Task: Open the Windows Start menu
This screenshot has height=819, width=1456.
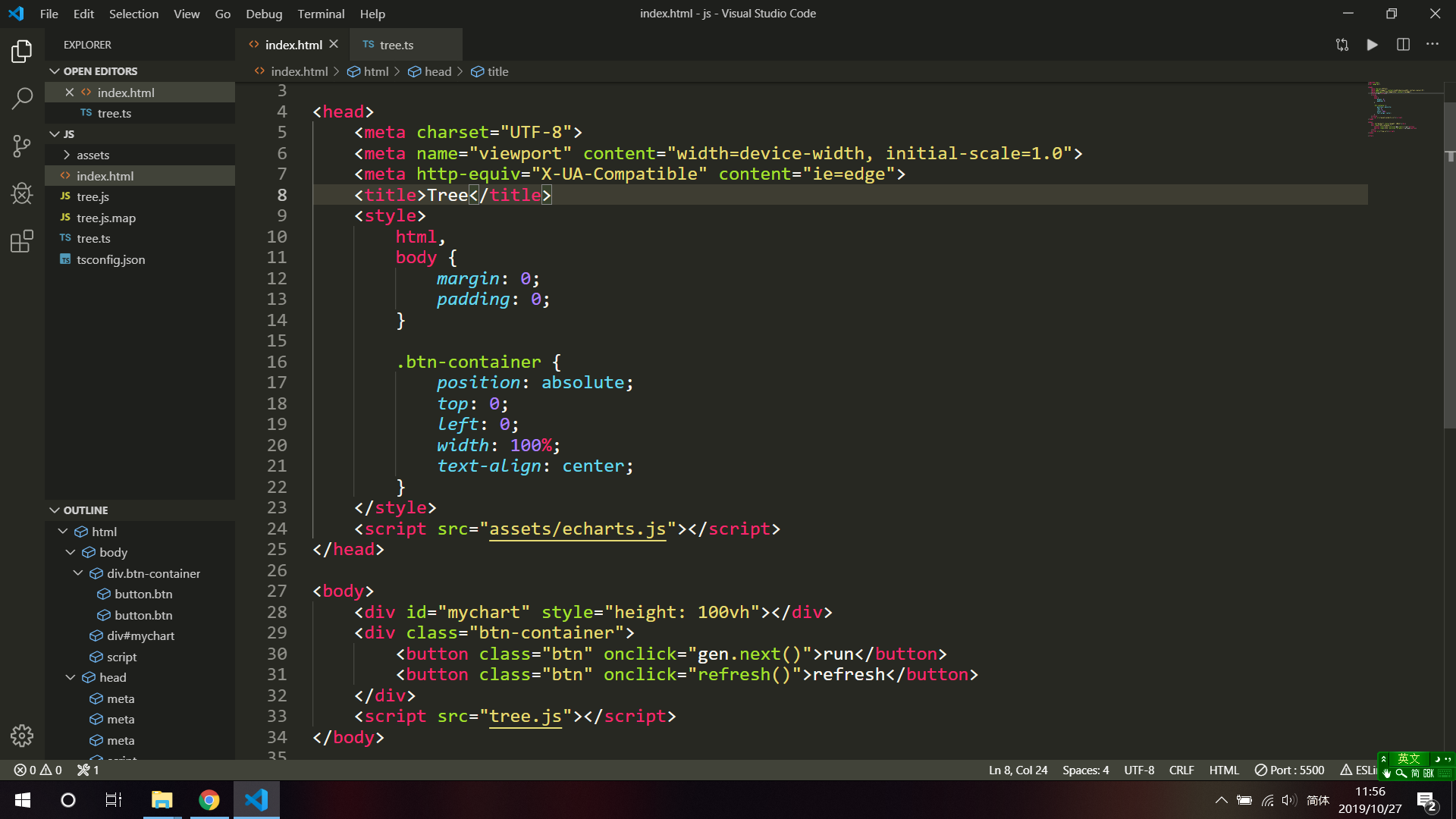Action: pos(23,800)
